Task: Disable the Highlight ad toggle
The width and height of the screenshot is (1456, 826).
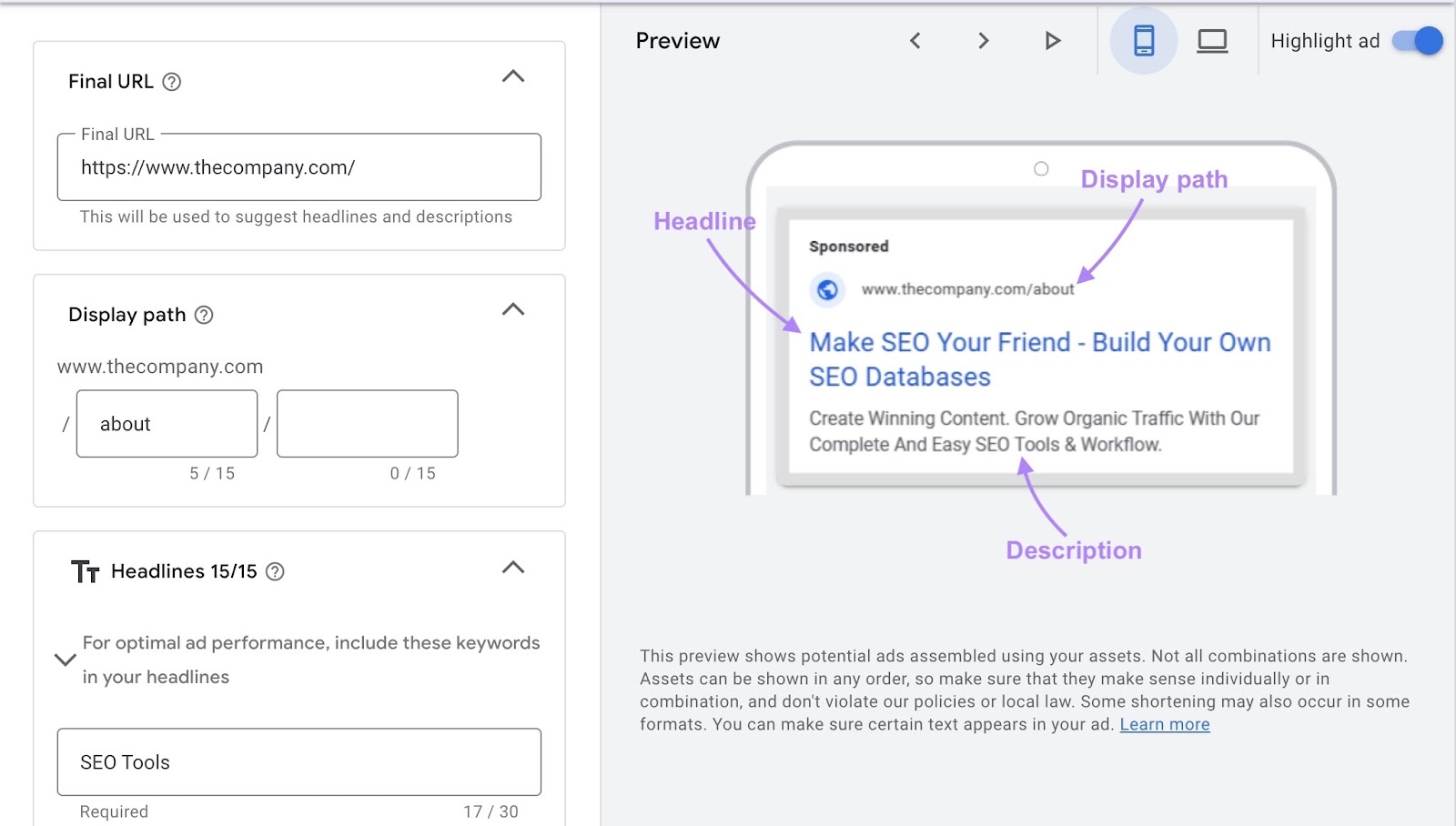Action: coord(1417,41)
